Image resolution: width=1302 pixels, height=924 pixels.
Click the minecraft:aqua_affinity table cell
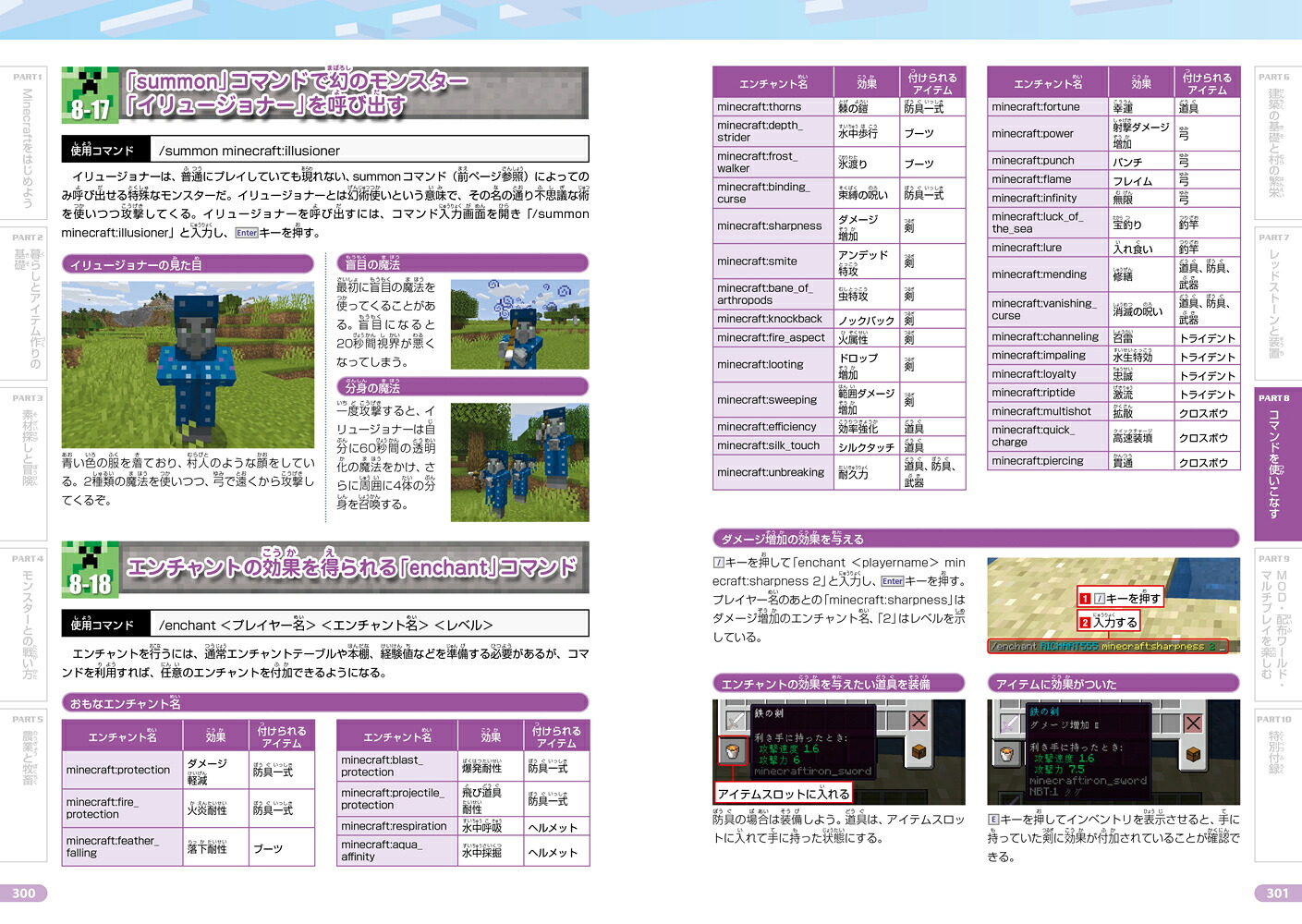(397, 851)
